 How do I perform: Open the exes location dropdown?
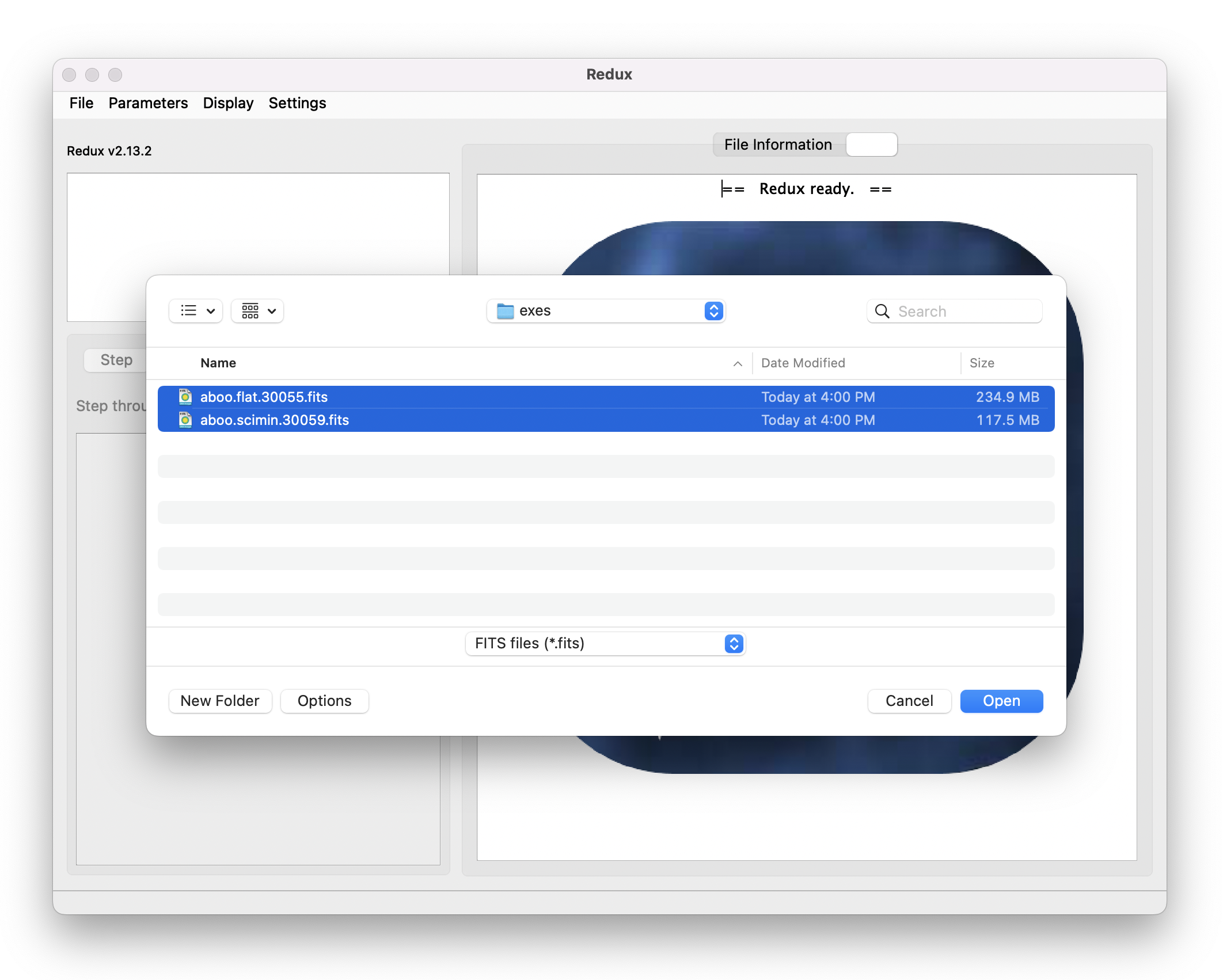[606, 311]
